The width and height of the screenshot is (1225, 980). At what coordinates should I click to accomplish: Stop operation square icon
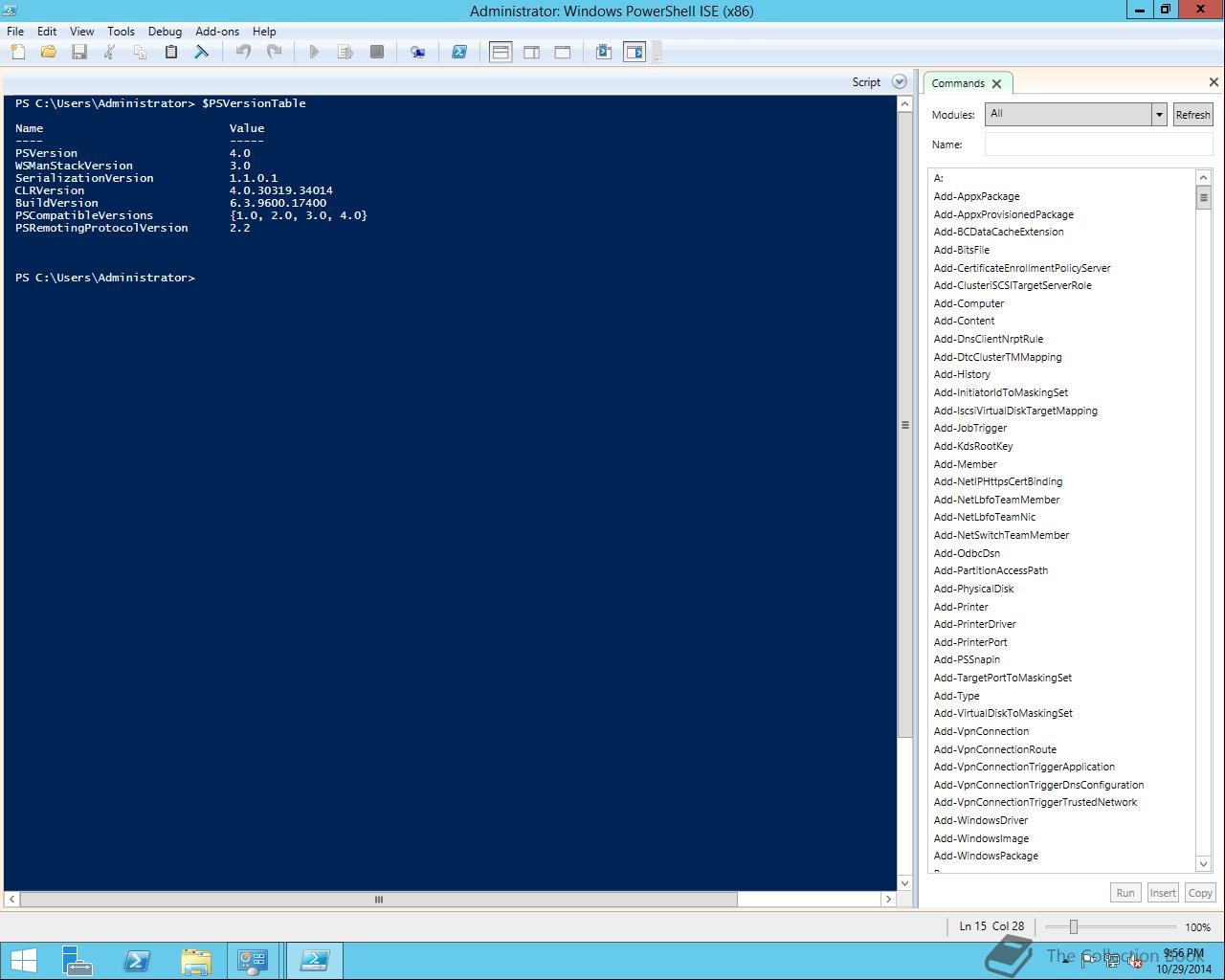pos(377,53)
